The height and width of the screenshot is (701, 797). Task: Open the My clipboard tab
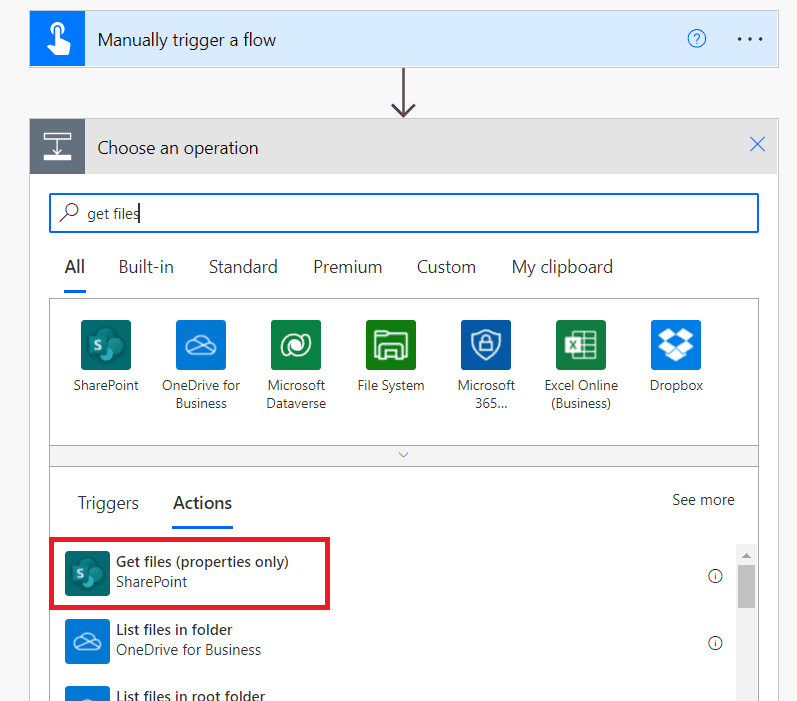tap(562, 267)
